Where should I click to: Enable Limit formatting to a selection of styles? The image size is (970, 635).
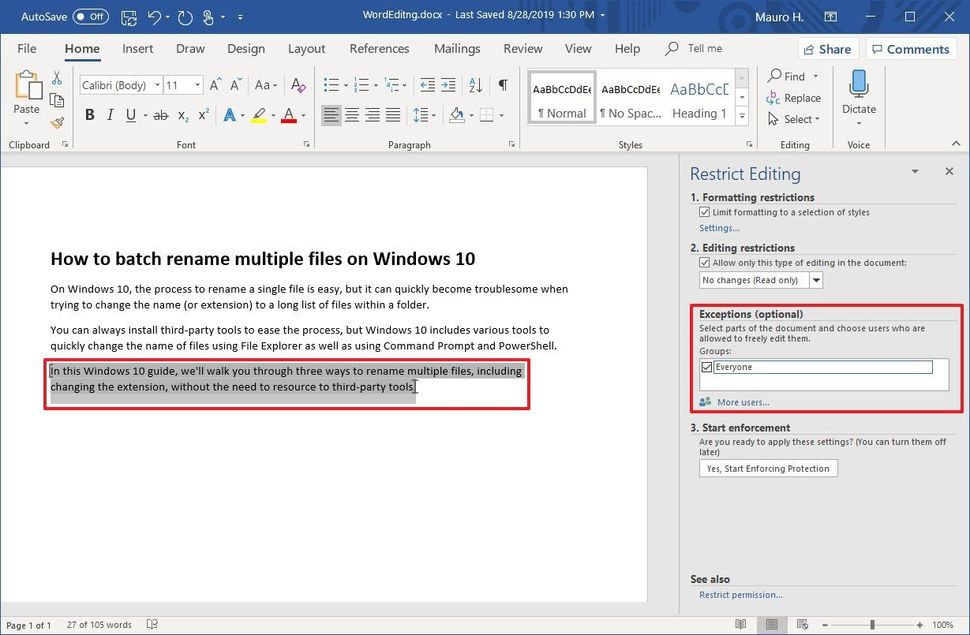[705, 212]
